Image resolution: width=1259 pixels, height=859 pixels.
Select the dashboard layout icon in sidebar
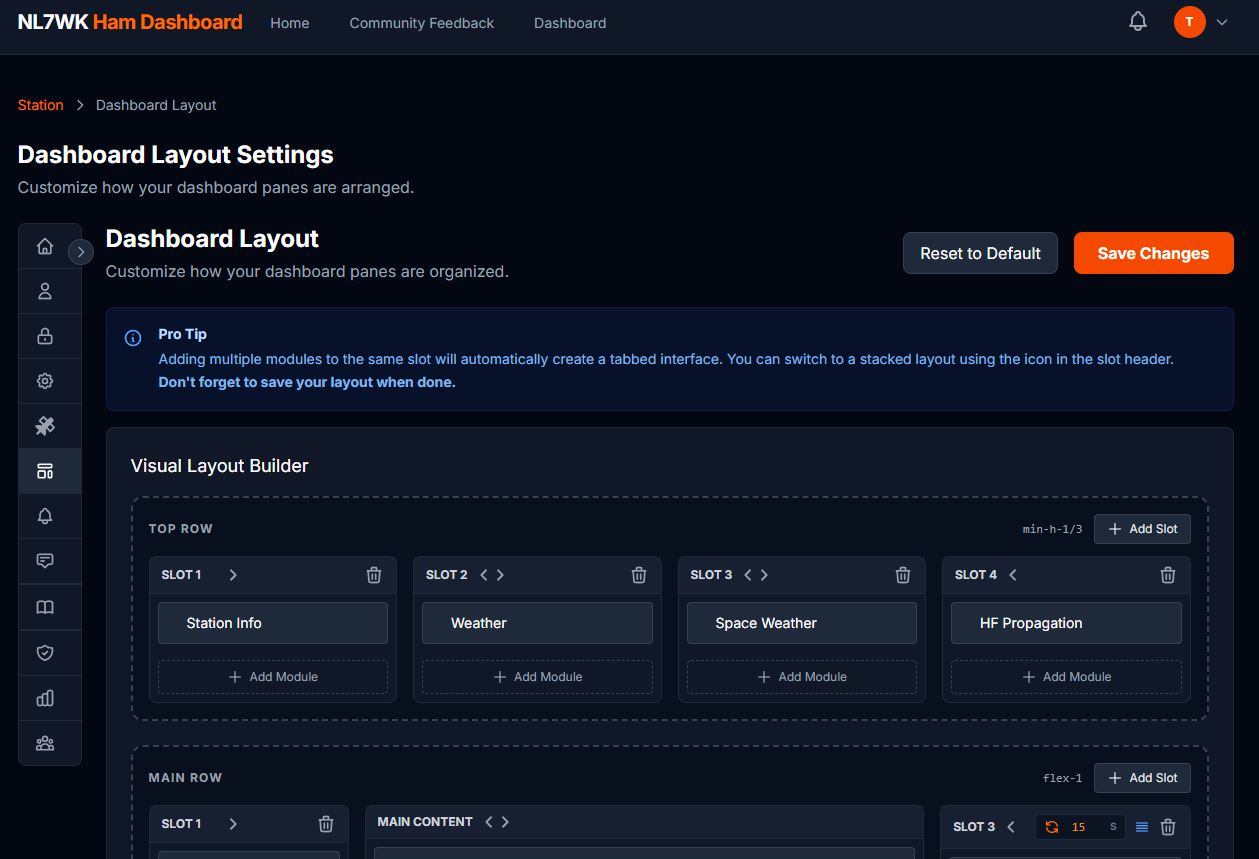tap(45, 471)
